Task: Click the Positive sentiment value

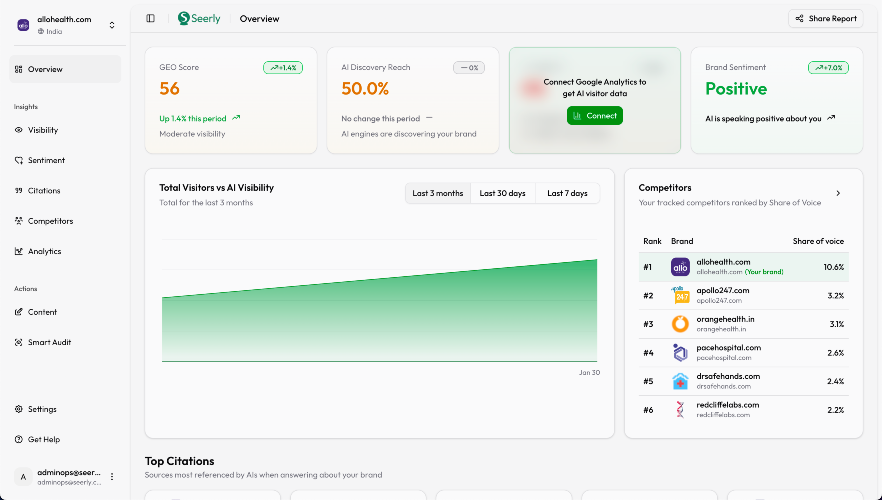Action: tap(736, 89)
